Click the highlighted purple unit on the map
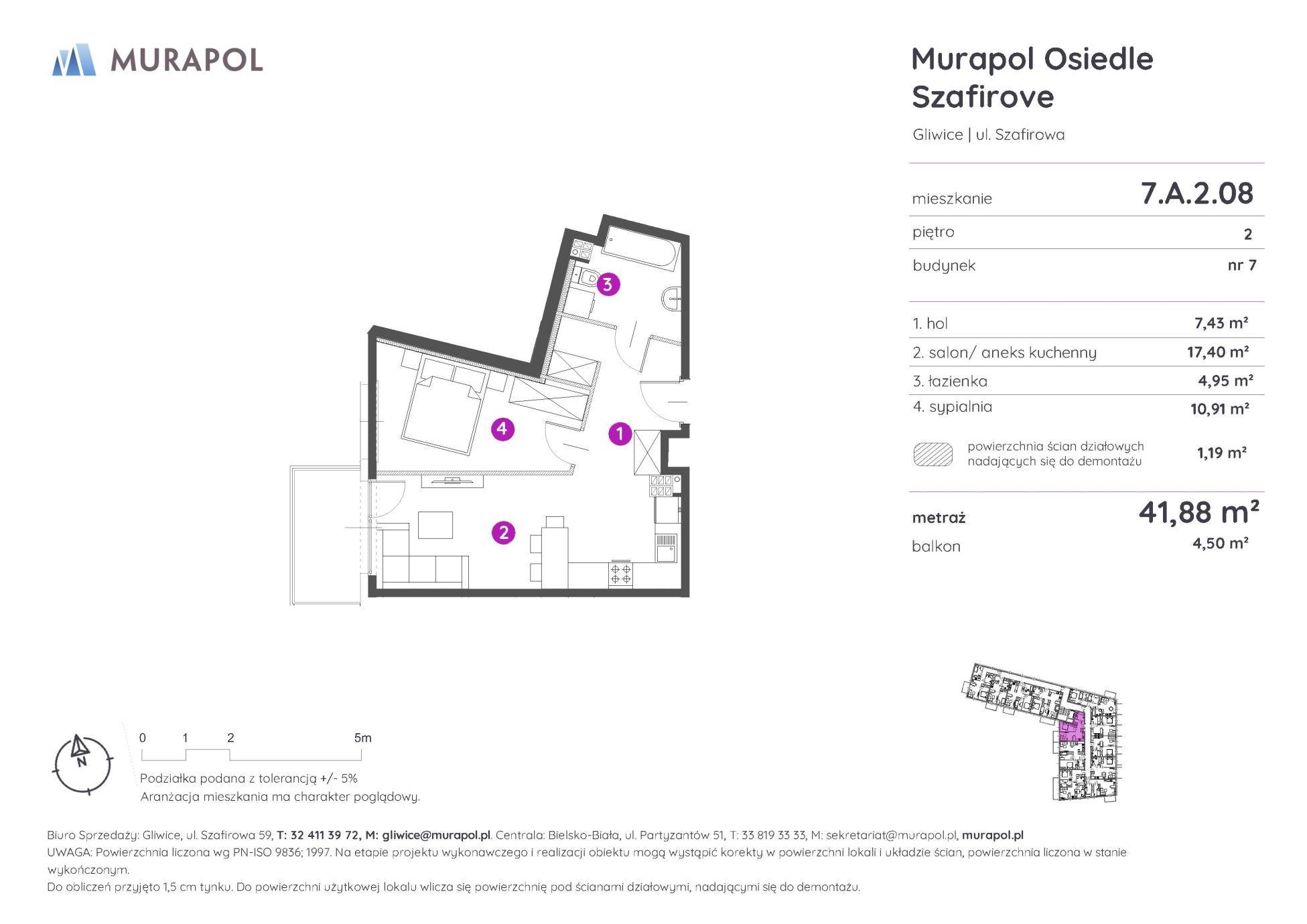The width and height of the screenshot is (1307, 924). pyautogui.click(x=1071, y=728)
